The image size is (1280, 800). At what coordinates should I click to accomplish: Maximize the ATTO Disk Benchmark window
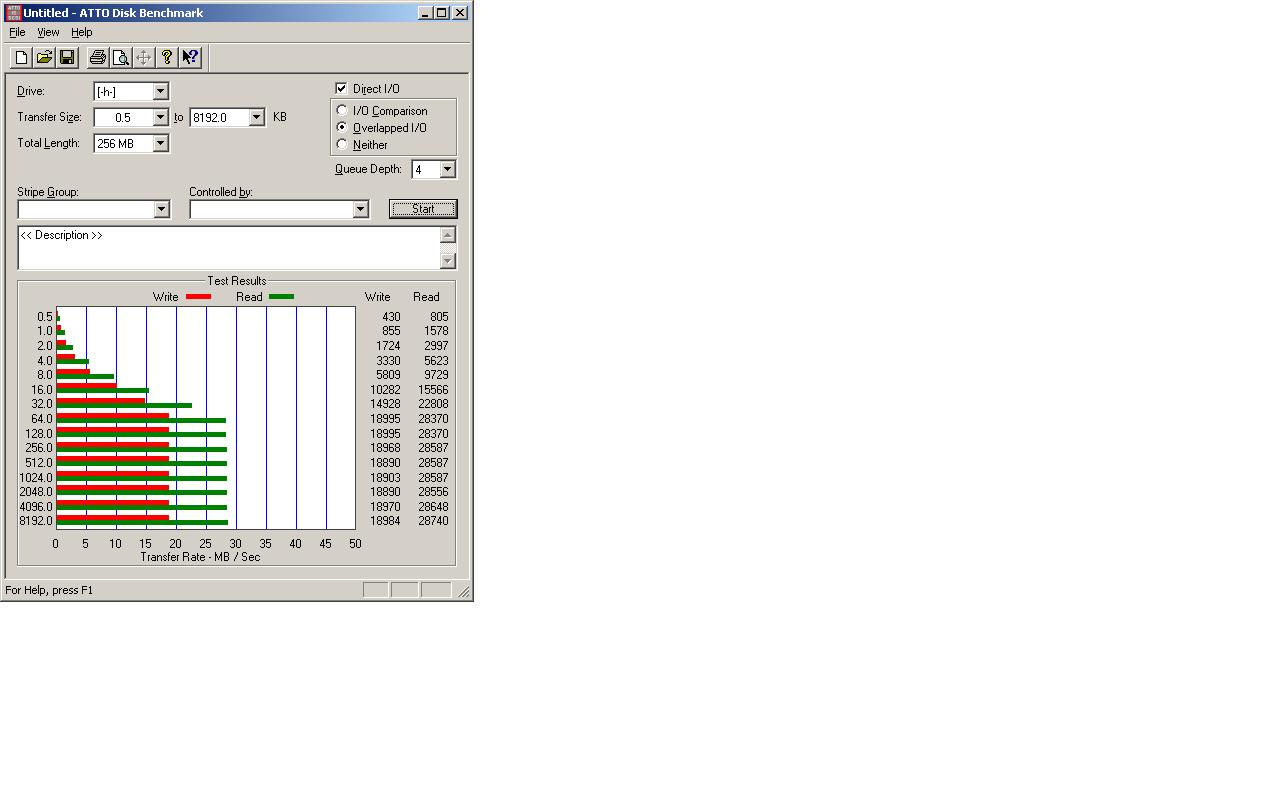coord(441,13)
